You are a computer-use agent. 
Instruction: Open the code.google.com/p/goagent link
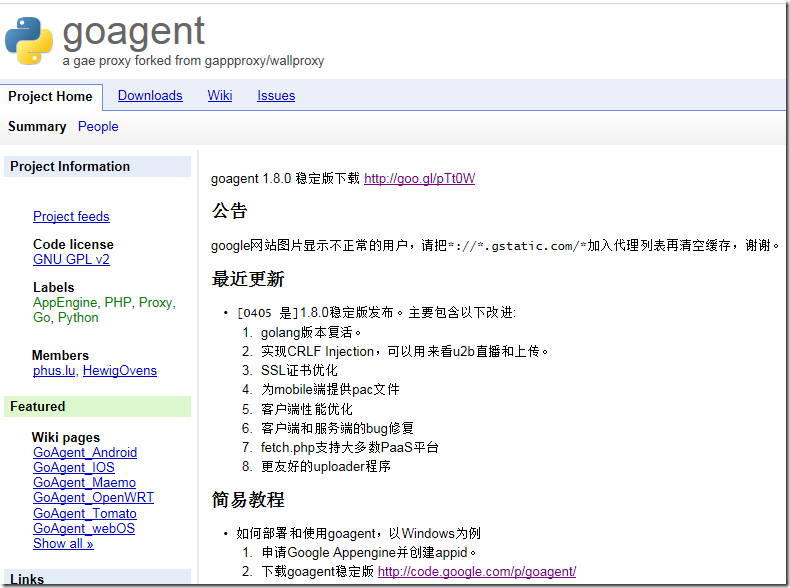pos(477,572)
